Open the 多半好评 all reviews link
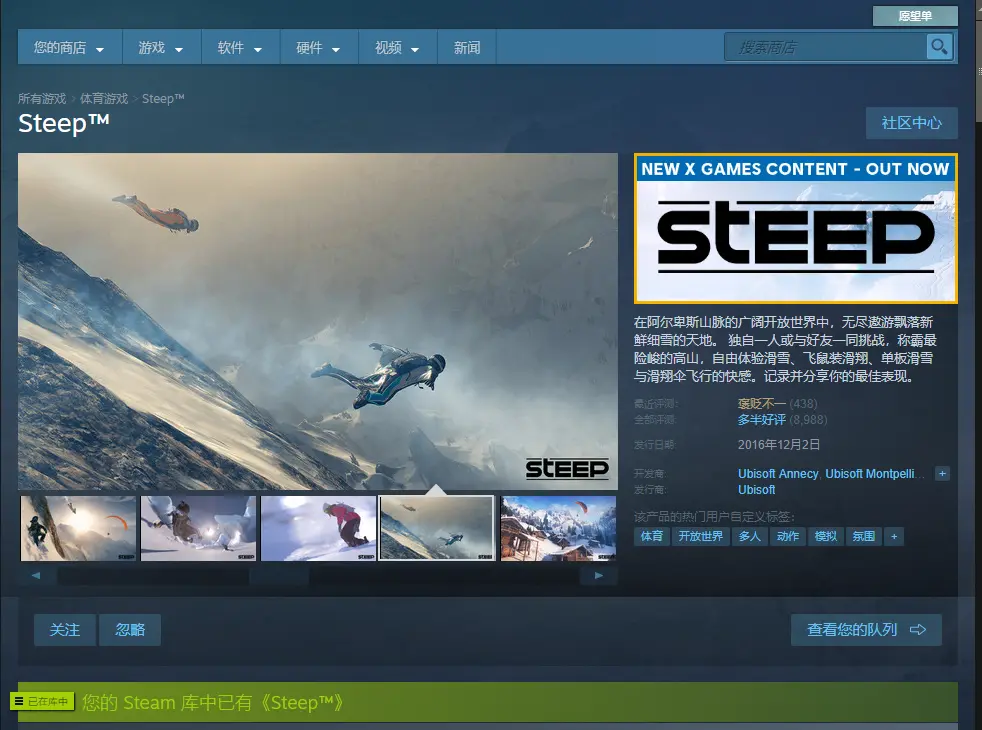This screenshot has width=982, height=730. tap(761, 419)
